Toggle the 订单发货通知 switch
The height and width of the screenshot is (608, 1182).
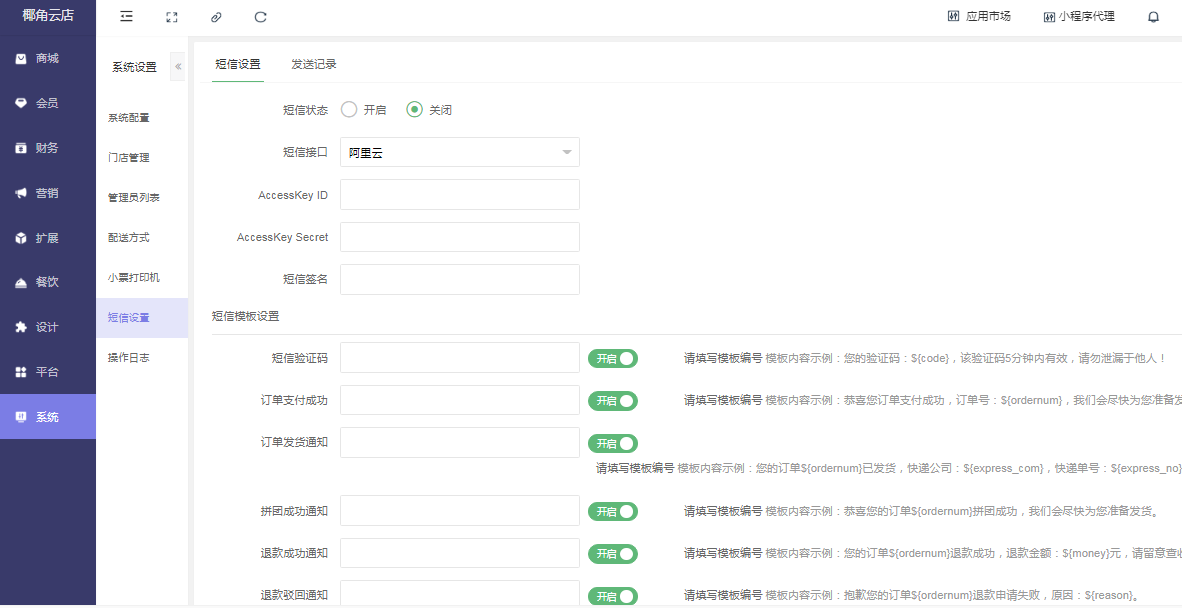click(x=613, y=444)
